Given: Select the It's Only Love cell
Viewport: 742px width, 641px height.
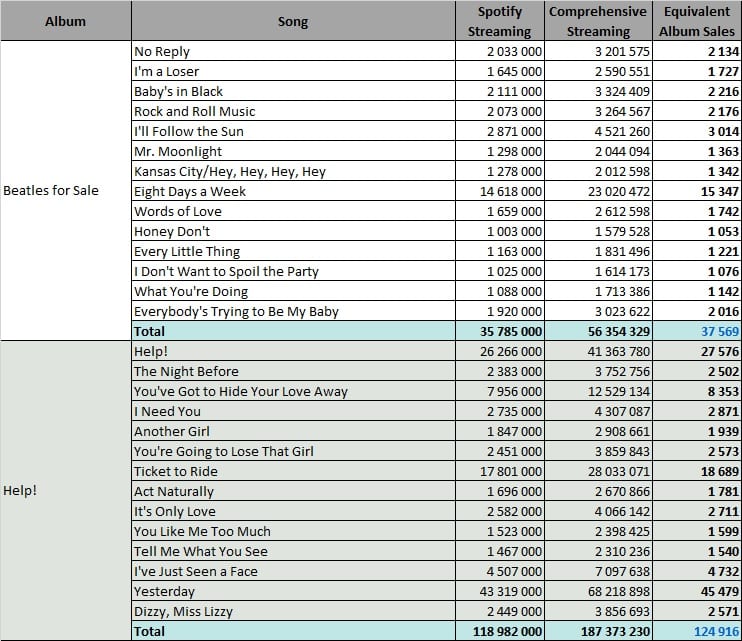Looking at the screenshot, I should tap(293, 511).
